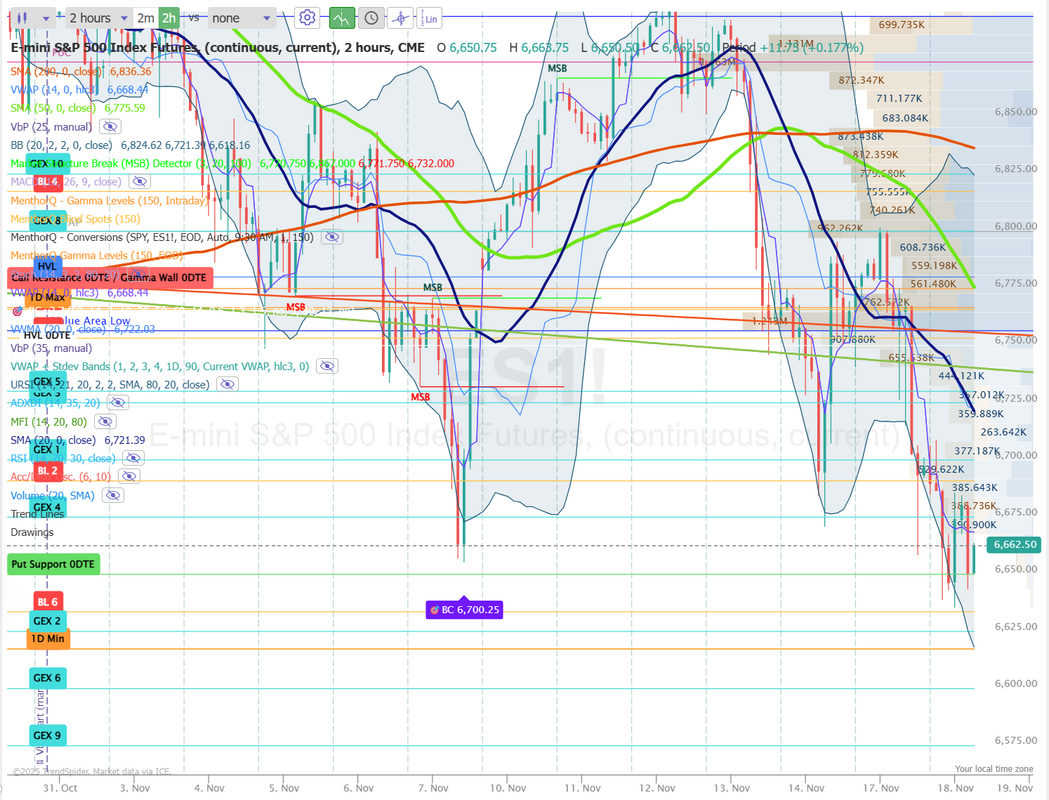Open the 'none' comparison symbol dropdown
Screen dimensions: 1049x800
(240, 18)
